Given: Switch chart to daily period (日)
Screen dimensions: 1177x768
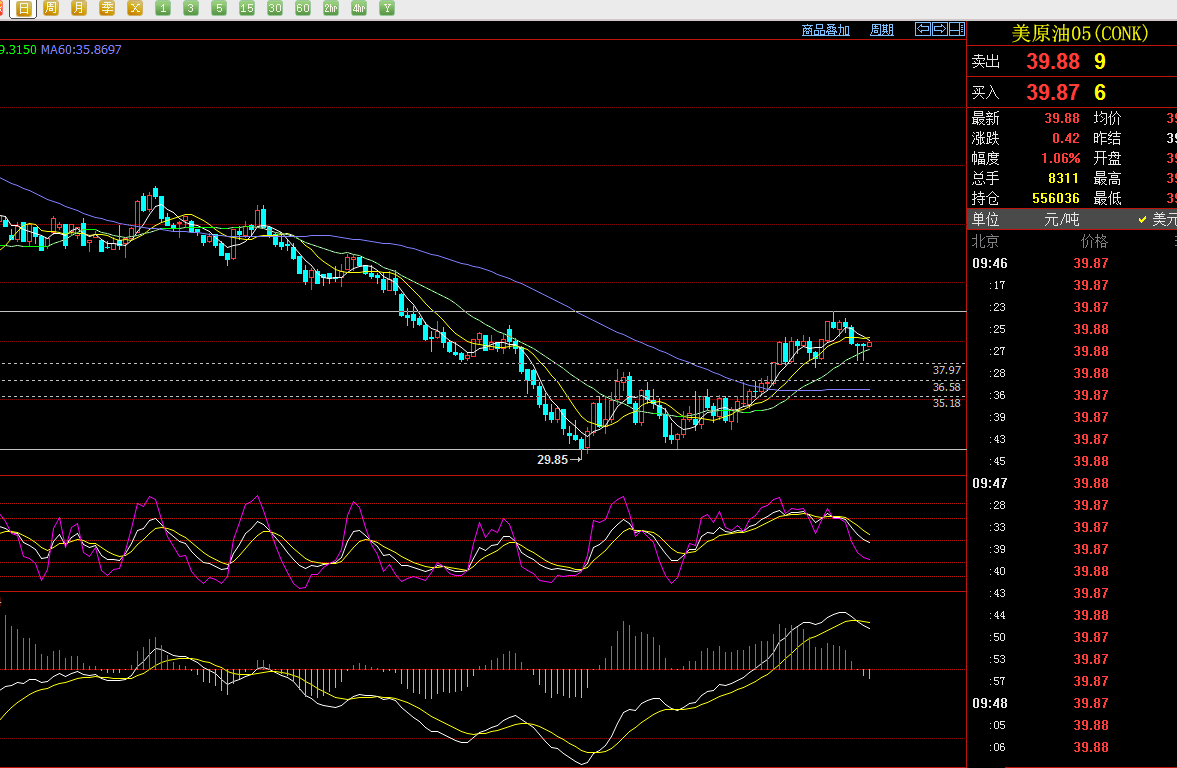Looking at the screenshot, I should [x=23, y=9].
